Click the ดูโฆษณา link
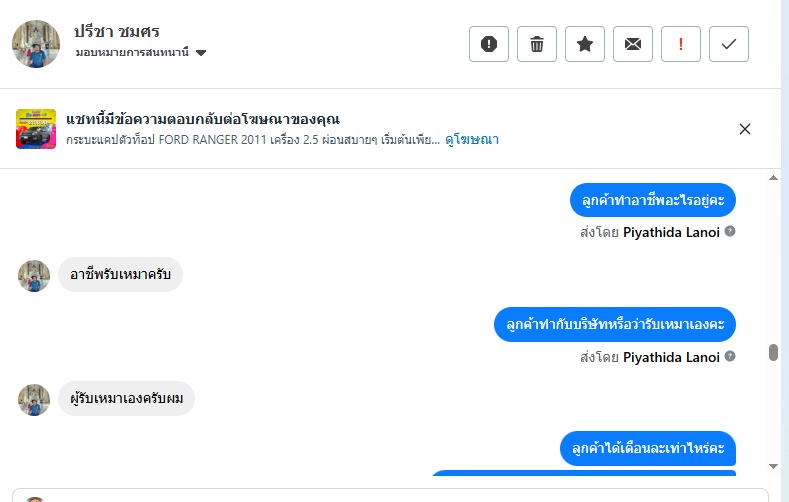789x502 pixels. (472, 140)
